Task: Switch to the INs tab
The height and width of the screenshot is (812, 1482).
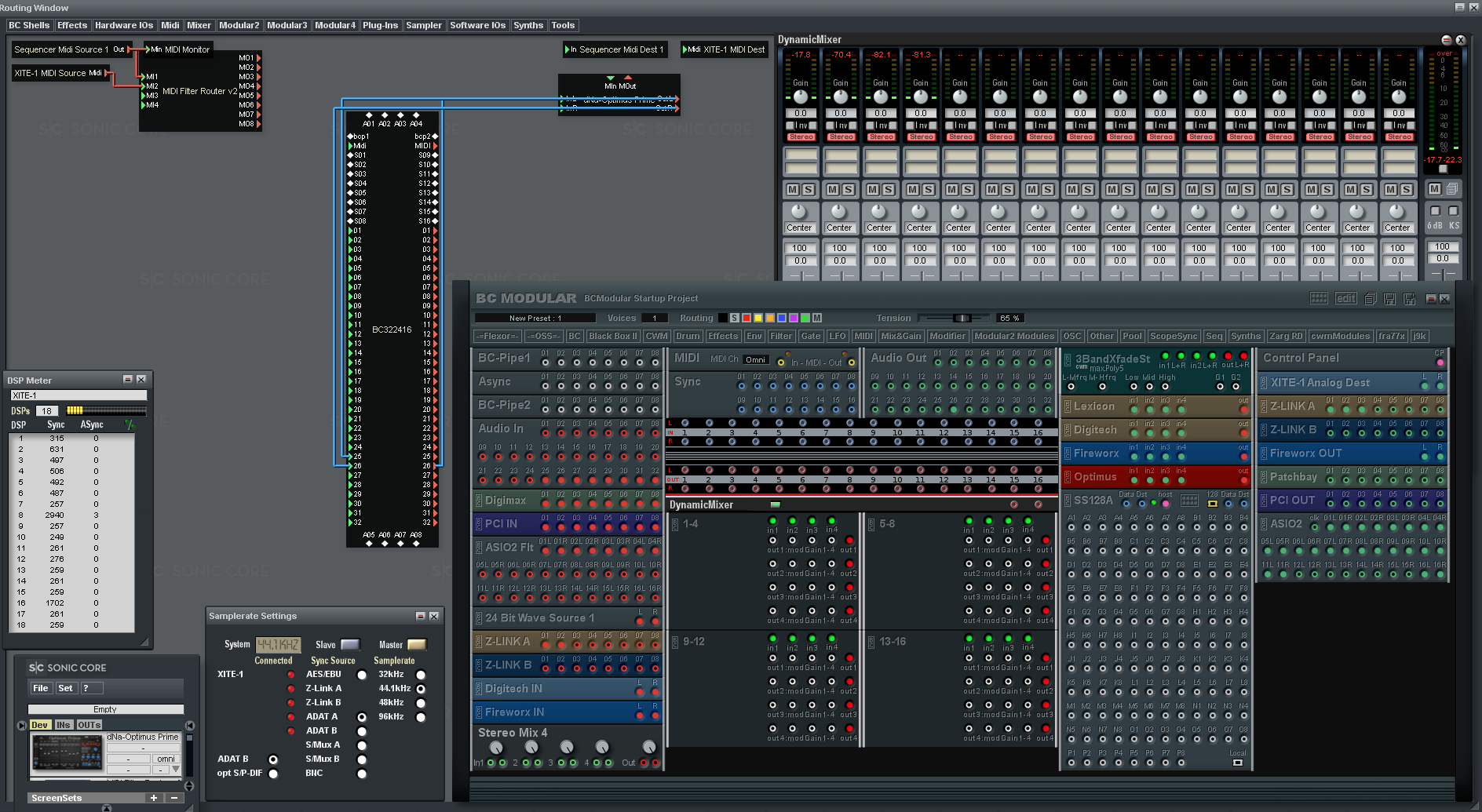Action: coord(64,725)
